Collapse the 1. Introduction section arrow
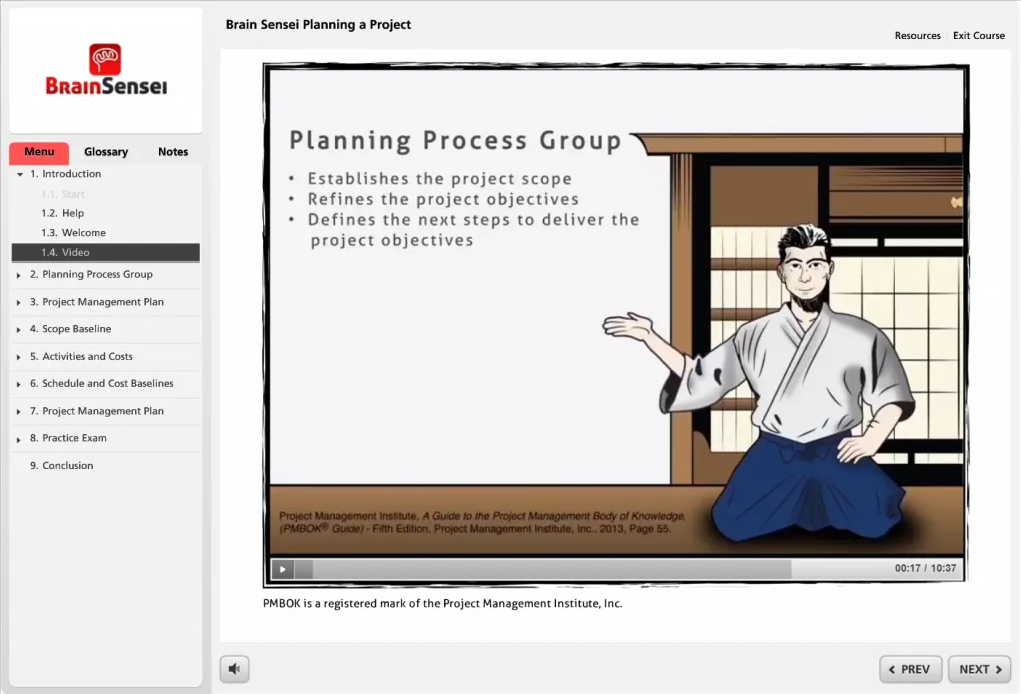The image size is (1021, 694). 20,175
